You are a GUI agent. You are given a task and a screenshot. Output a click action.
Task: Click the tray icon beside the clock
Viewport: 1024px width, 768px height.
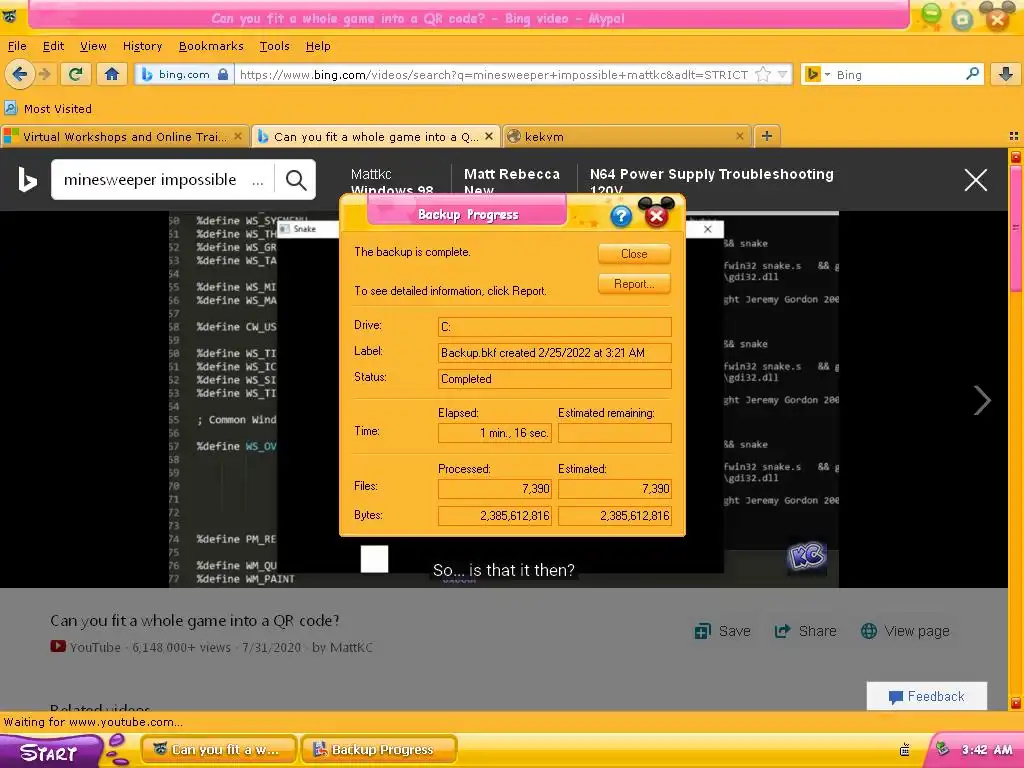pyautogui.click(x=942, y=748)
